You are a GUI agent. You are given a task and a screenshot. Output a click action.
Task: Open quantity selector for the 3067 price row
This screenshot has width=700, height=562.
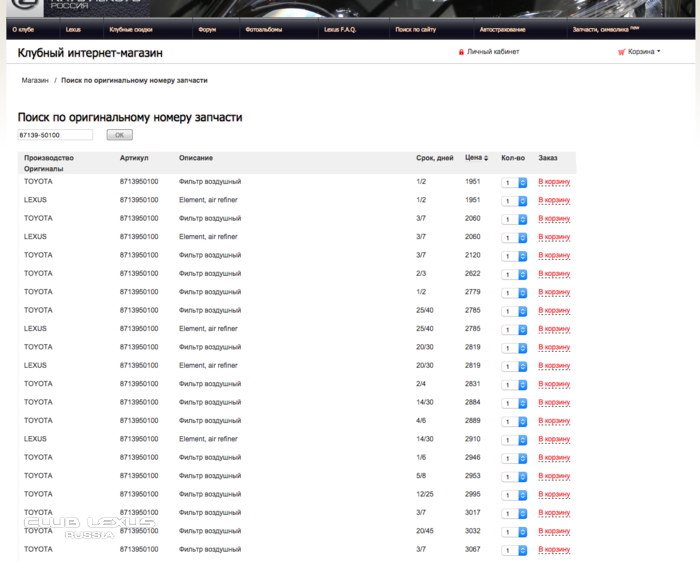coord(514,550)
